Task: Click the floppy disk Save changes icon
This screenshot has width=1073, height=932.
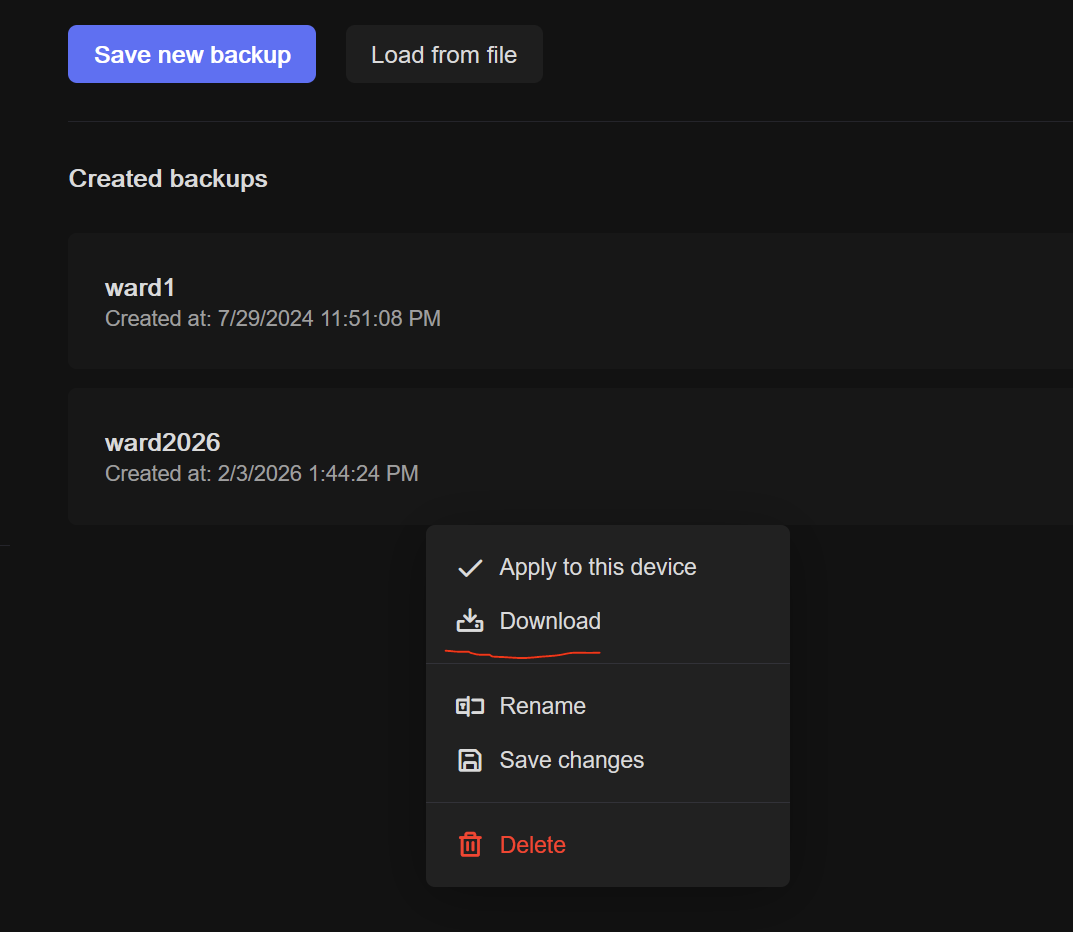Action: coord(470,761)
